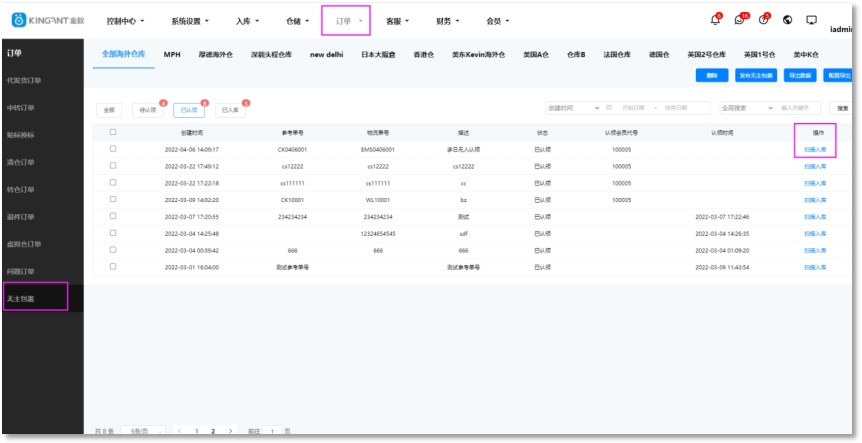Expand the 控制中心 top menu
The width and height of the screenshot is (862, 443).
tap(125, 21)
